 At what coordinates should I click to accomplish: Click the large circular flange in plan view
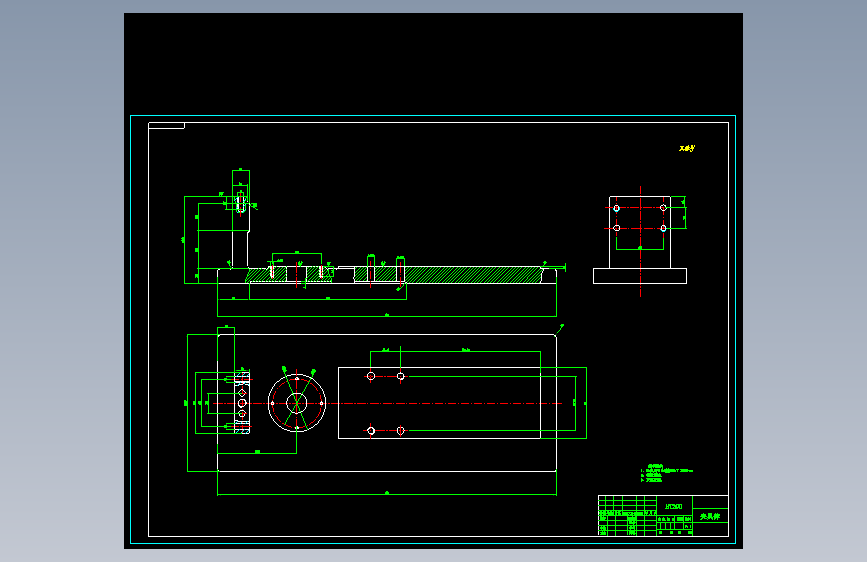pos(297,403)
